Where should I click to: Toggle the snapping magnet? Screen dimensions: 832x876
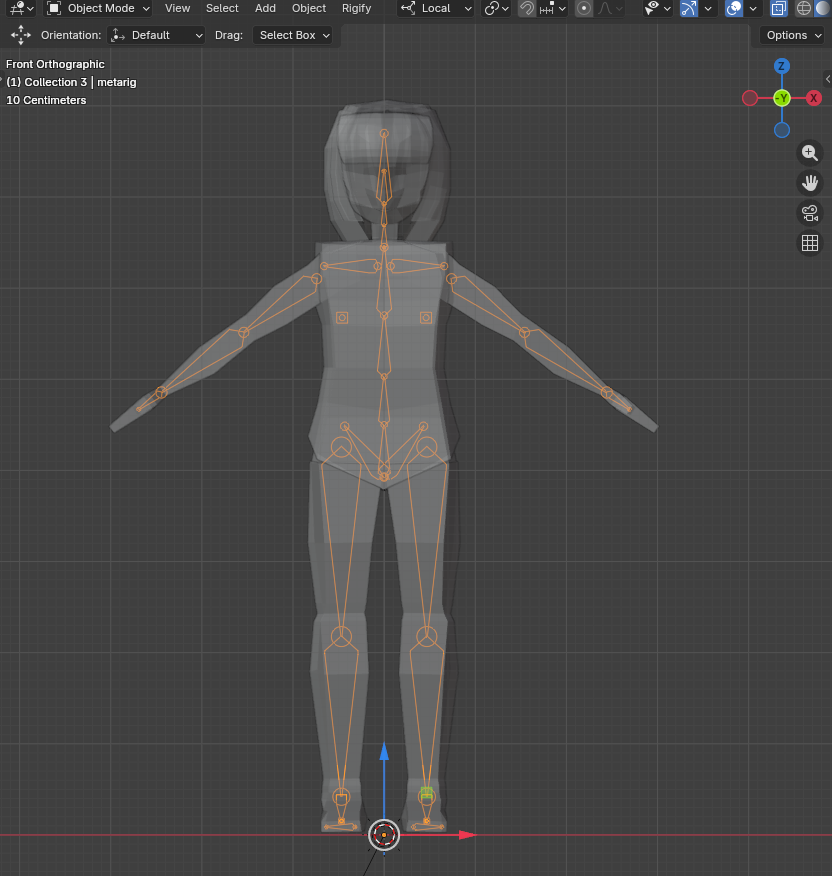526,8
